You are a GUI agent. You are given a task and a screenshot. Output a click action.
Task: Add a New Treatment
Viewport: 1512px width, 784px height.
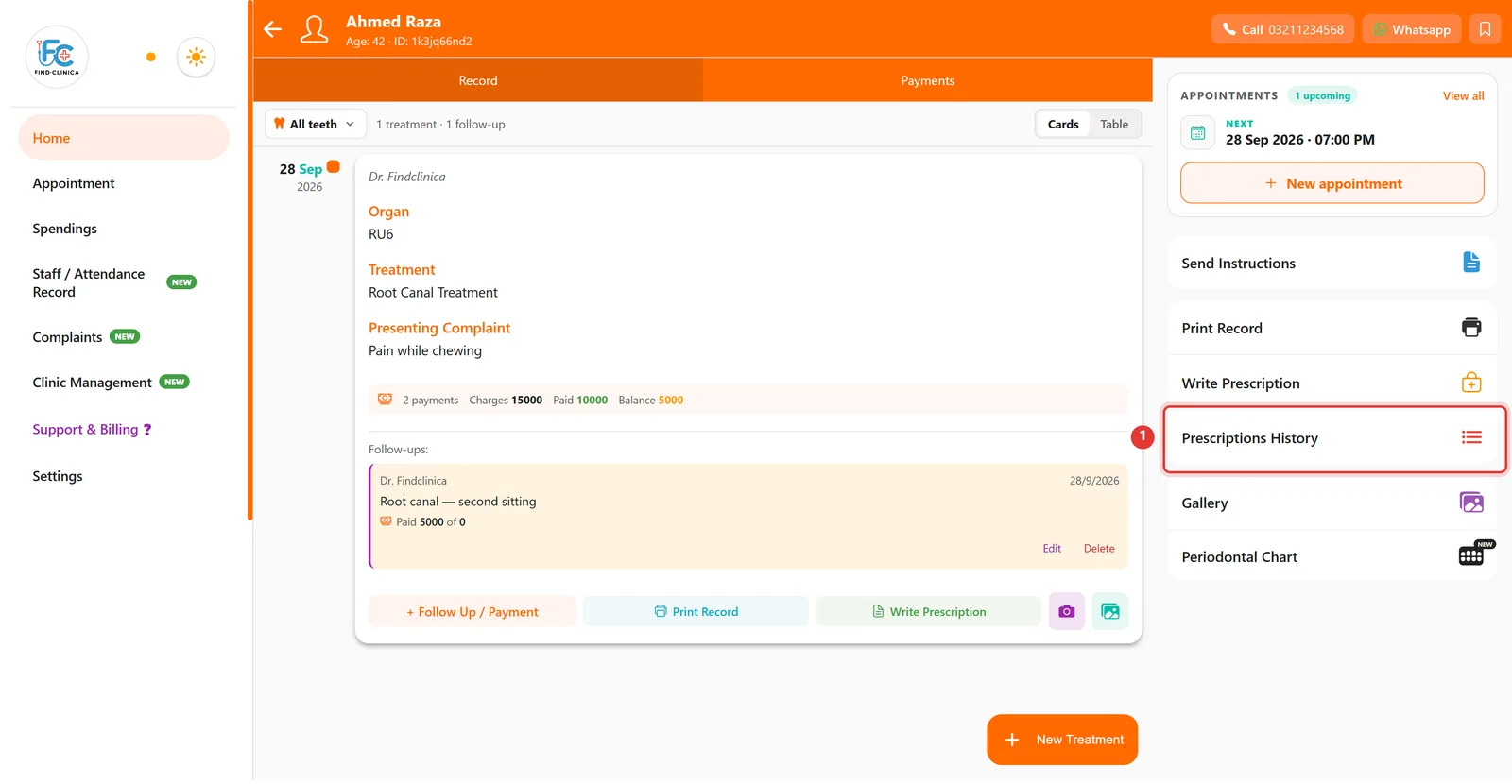click(x=1062, y=740)
